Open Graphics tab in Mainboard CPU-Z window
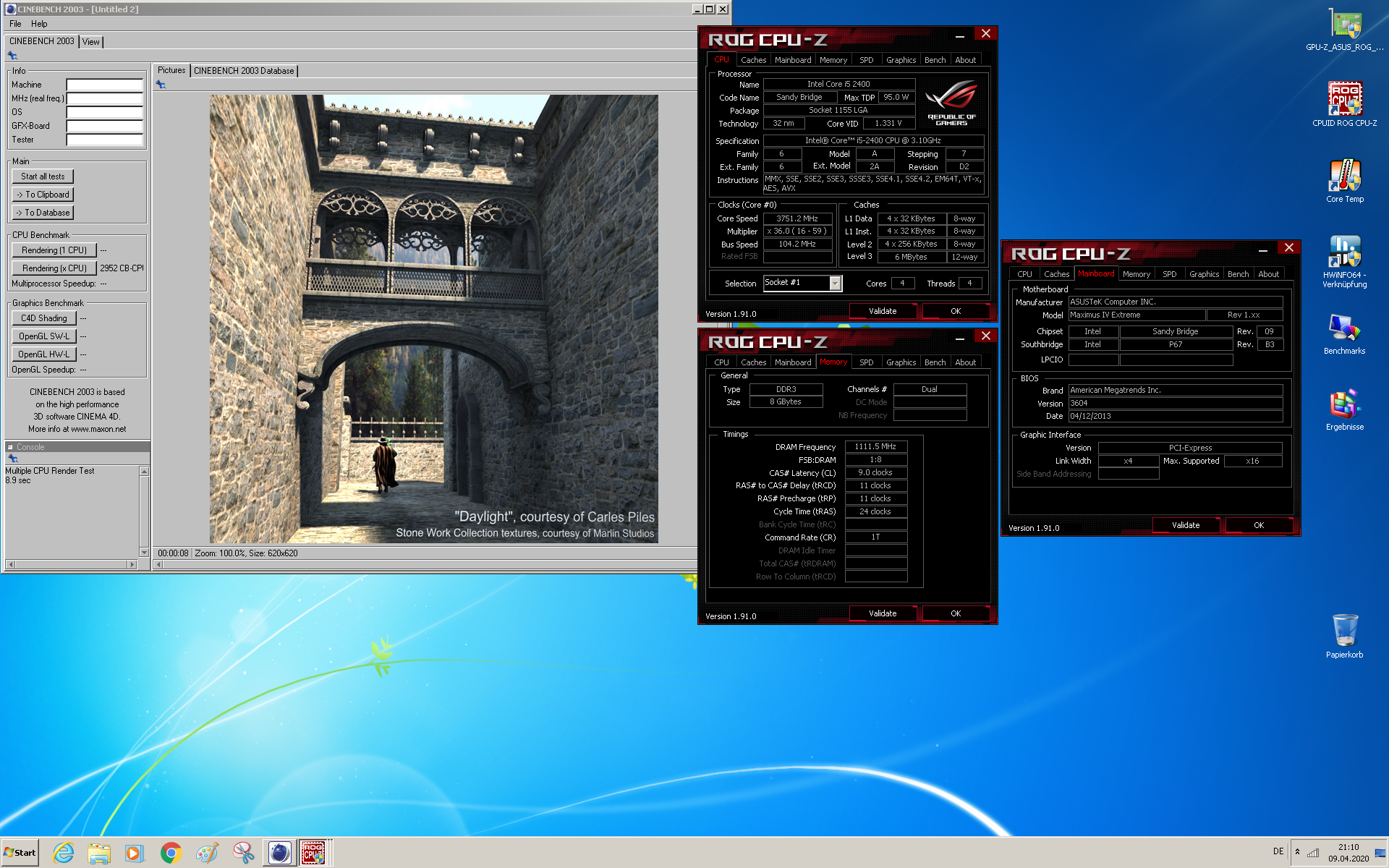 (1204, 274)
